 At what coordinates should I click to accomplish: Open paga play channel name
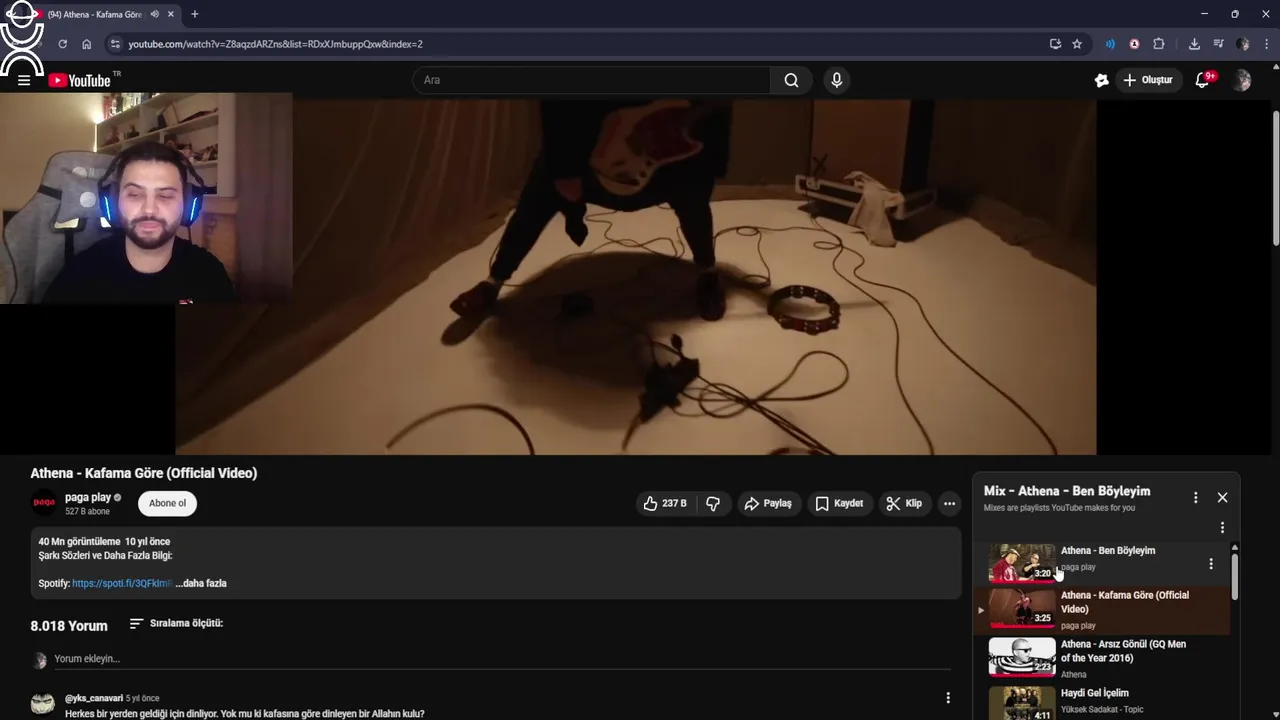88,497
